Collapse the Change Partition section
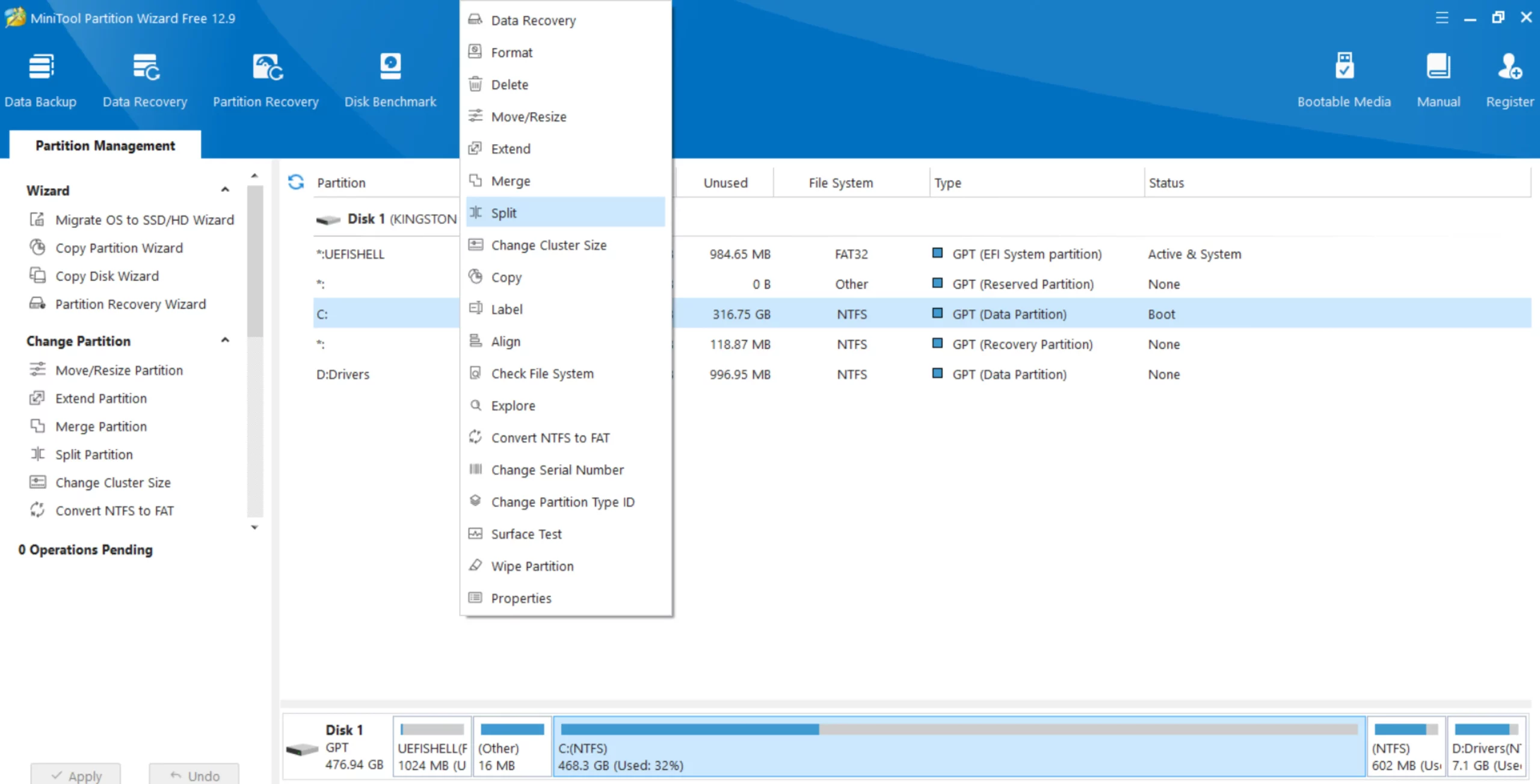Screen dimensions: 1540x784 tap(225, 340)
